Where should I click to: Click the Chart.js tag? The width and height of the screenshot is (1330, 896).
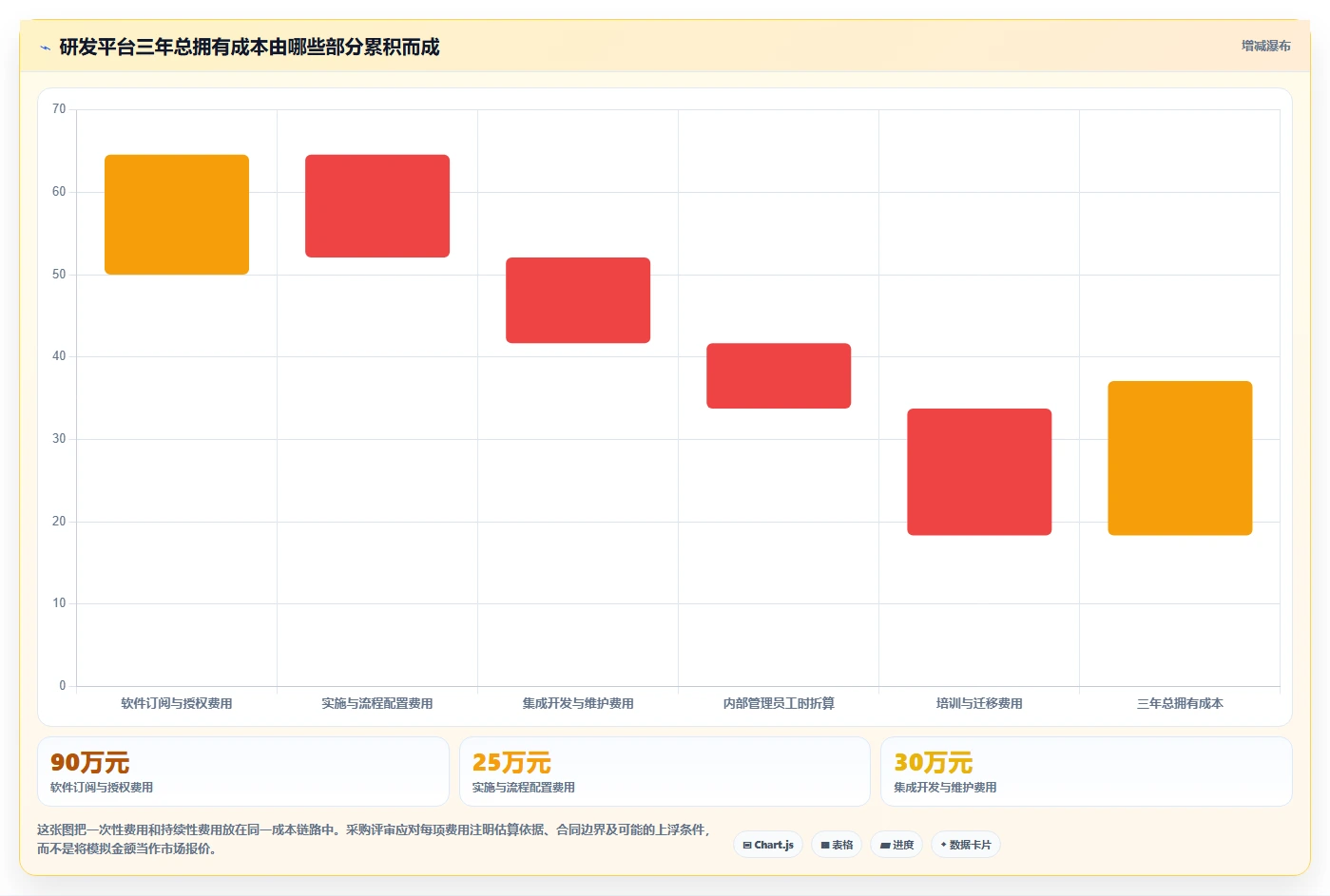[768, 845]
